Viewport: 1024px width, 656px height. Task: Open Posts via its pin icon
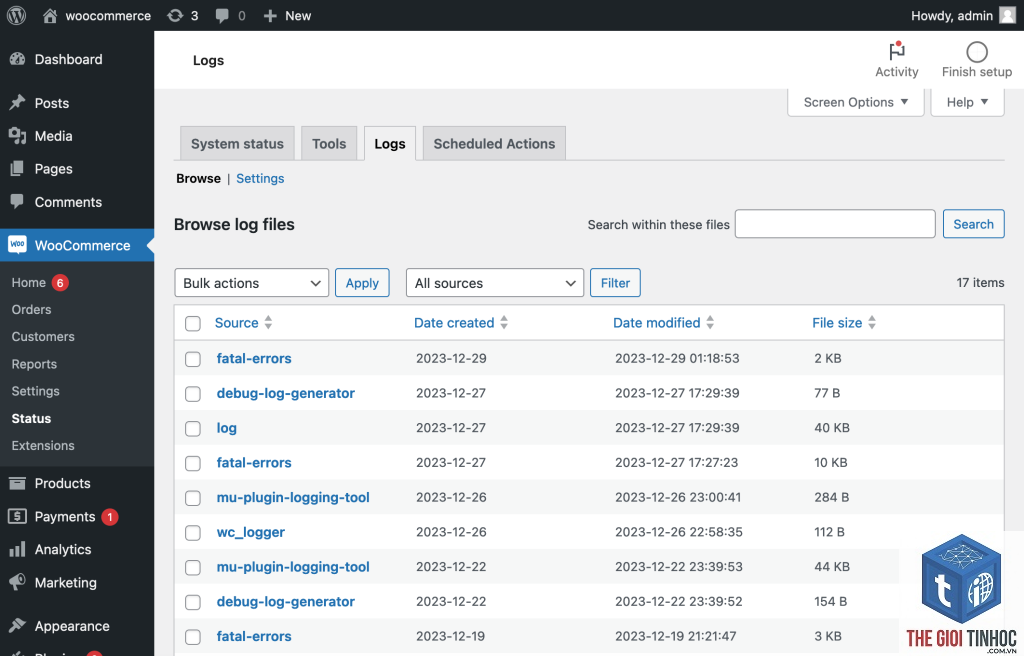[x=17, y=103]
